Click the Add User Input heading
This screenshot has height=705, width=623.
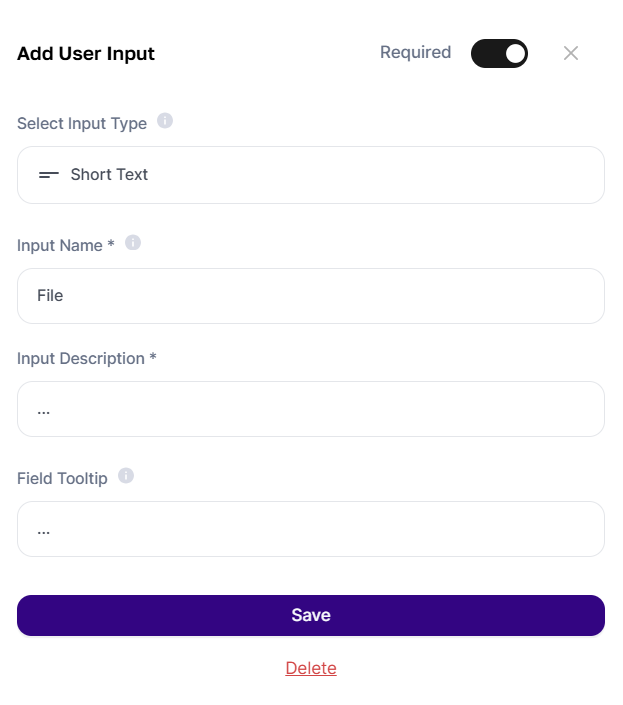pyautogui.click(x=86, y=54)
